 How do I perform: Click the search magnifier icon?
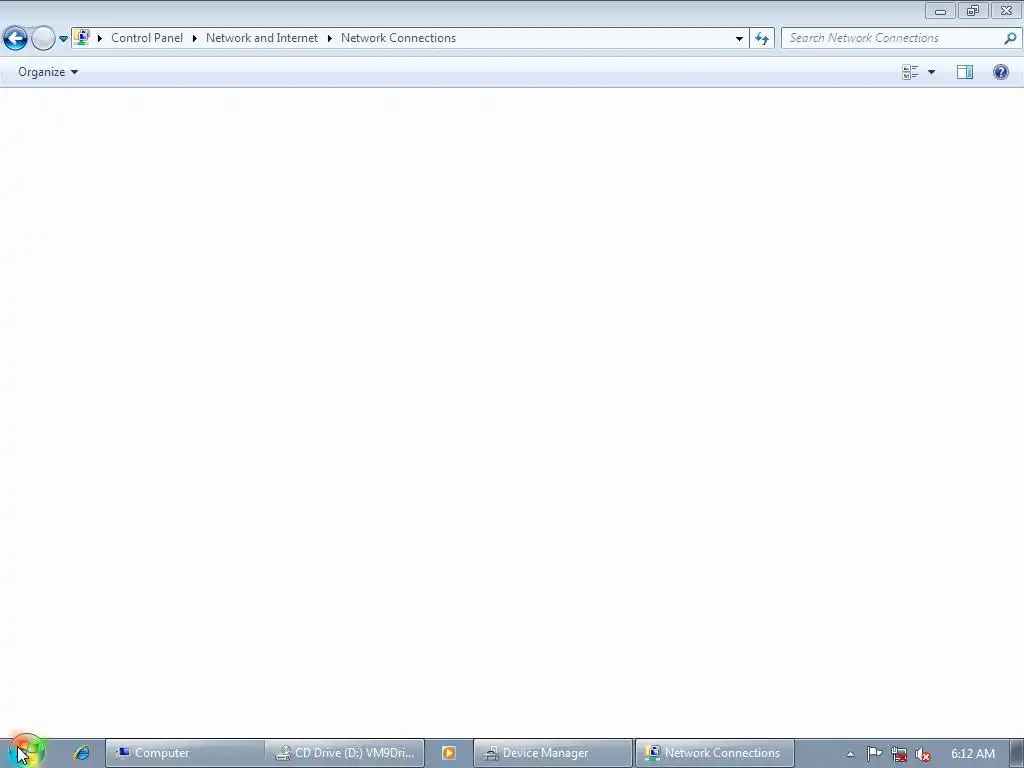[x=1010, y=38]
